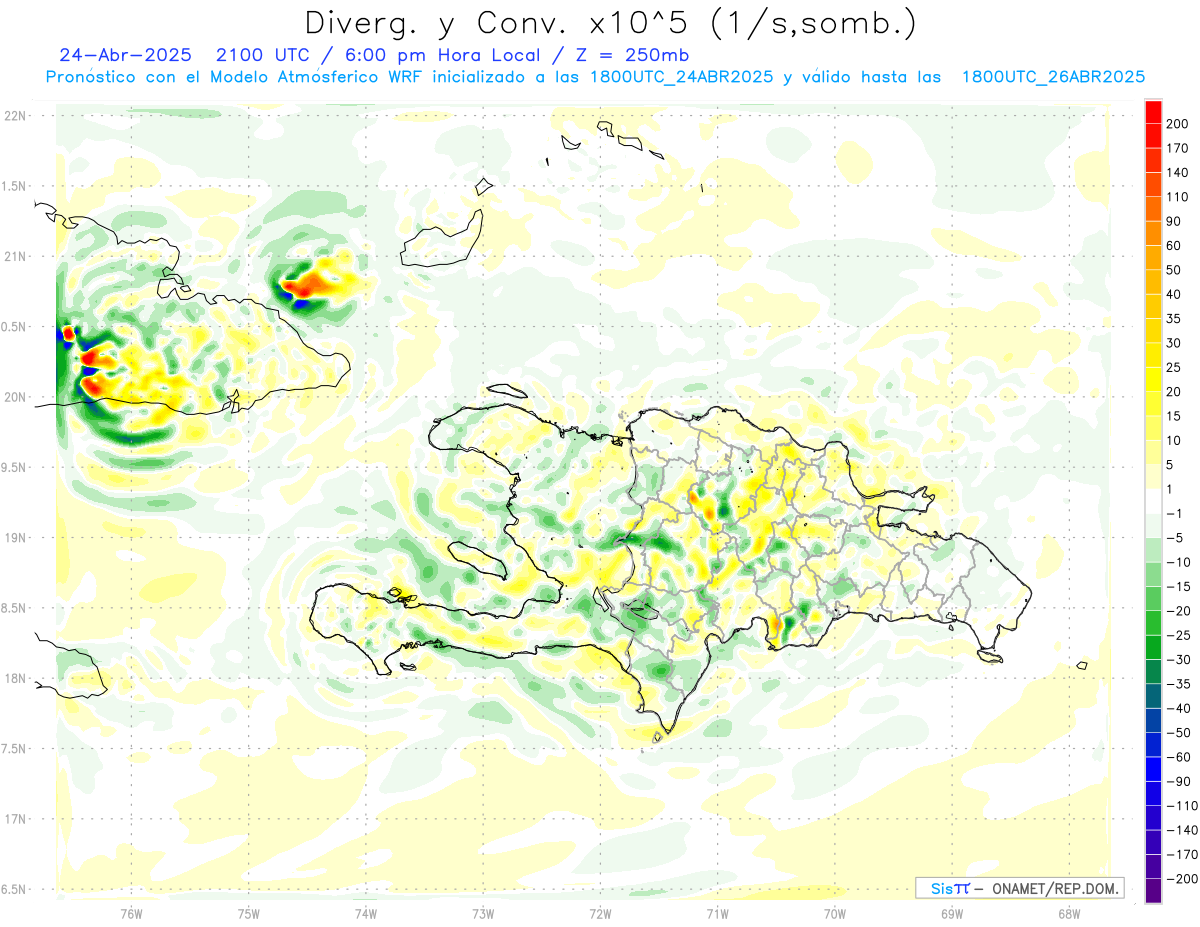Click the '1800UTC_26ABR2025' valid-until text

point(1052,77)
